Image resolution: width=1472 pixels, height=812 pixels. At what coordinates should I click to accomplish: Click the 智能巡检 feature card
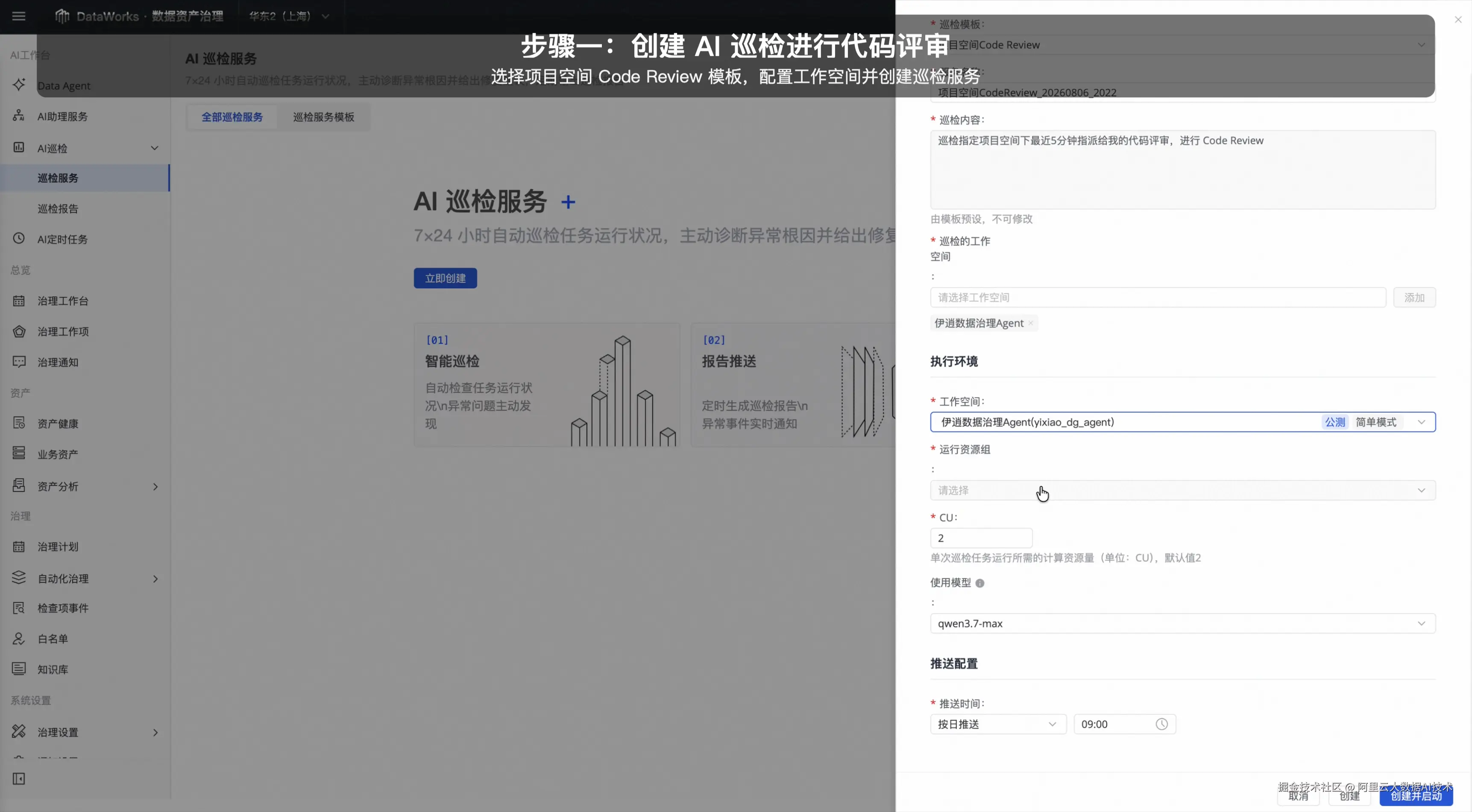click(547, 384)
